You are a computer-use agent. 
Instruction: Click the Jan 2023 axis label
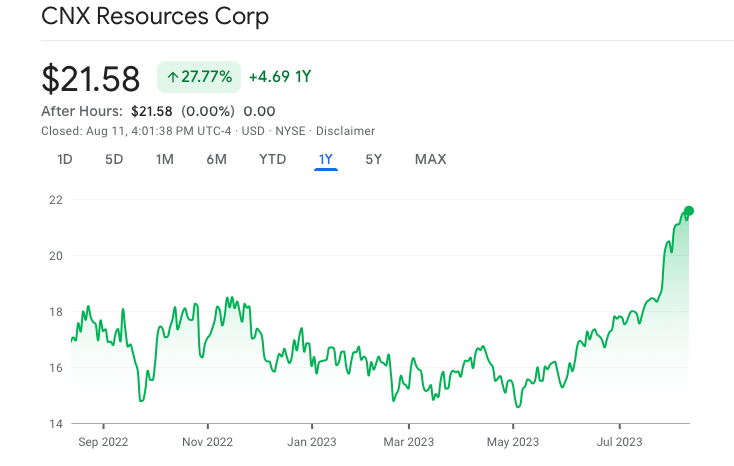(x=312, y=442)
